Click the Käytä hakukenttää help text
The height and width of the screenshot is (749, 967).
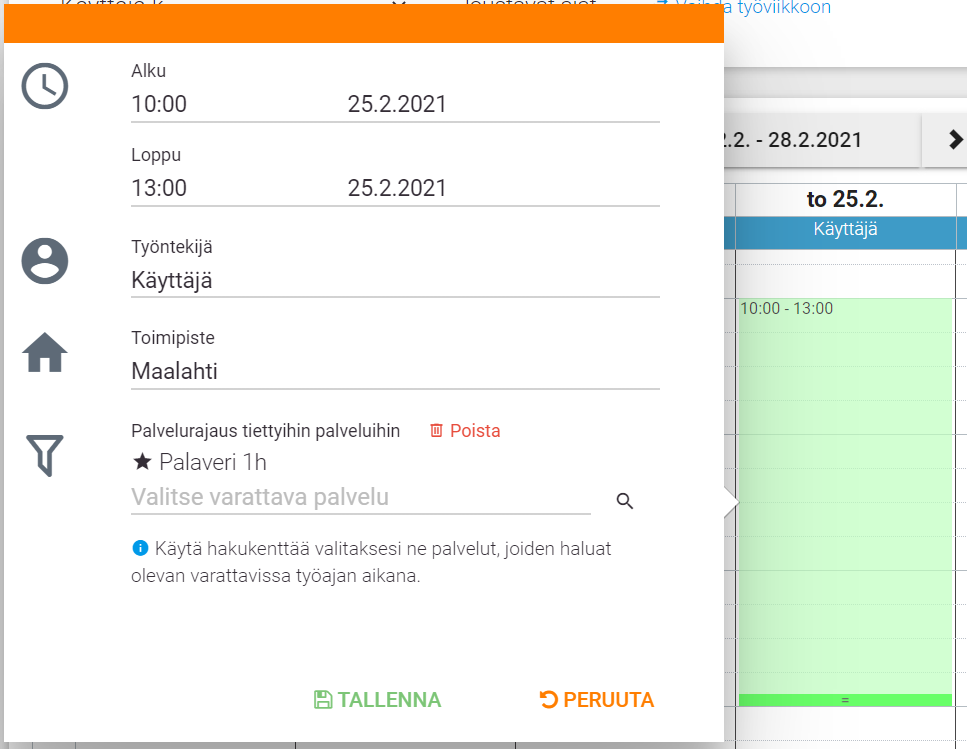coord(371,562)
